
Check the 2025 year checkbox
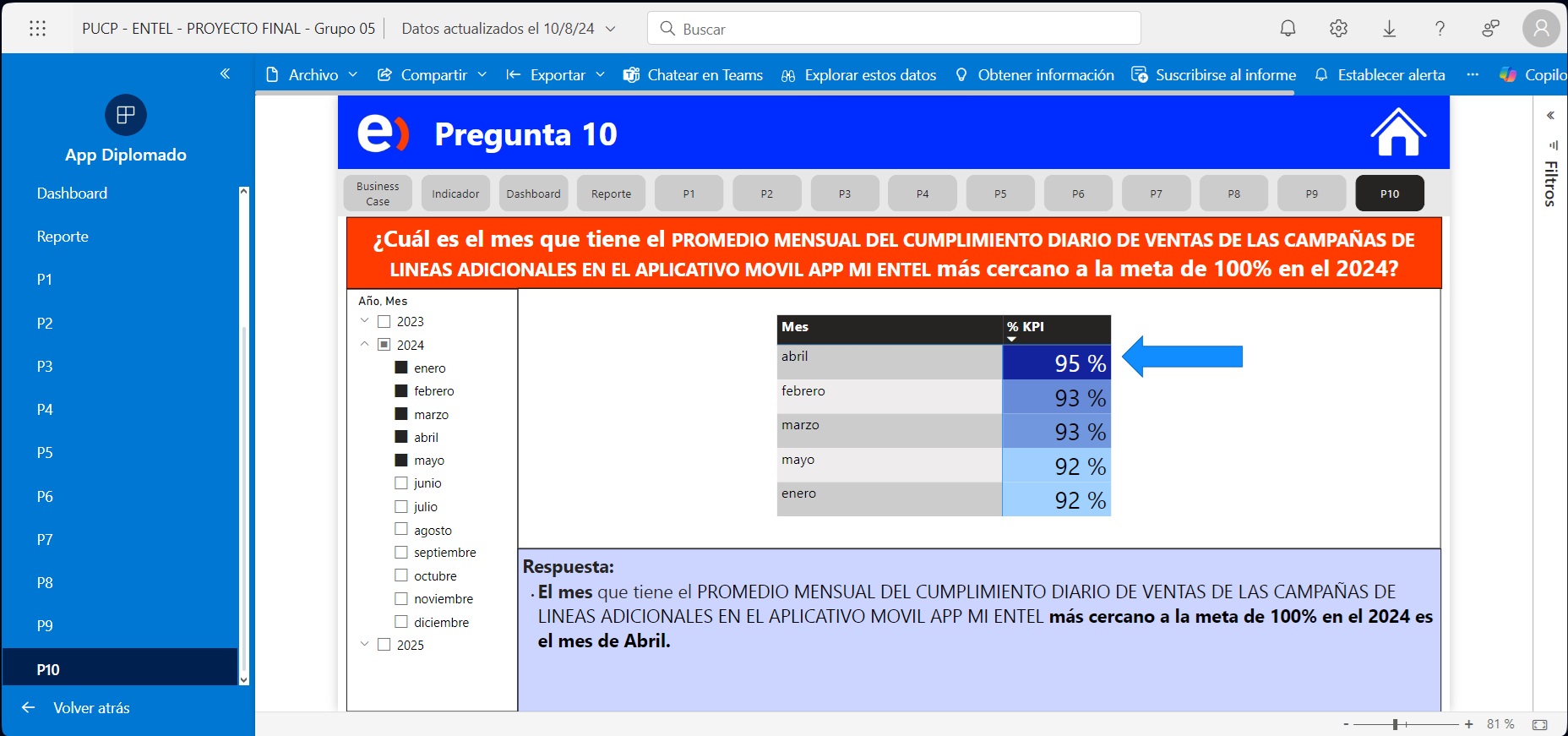(x=384, y=645)
